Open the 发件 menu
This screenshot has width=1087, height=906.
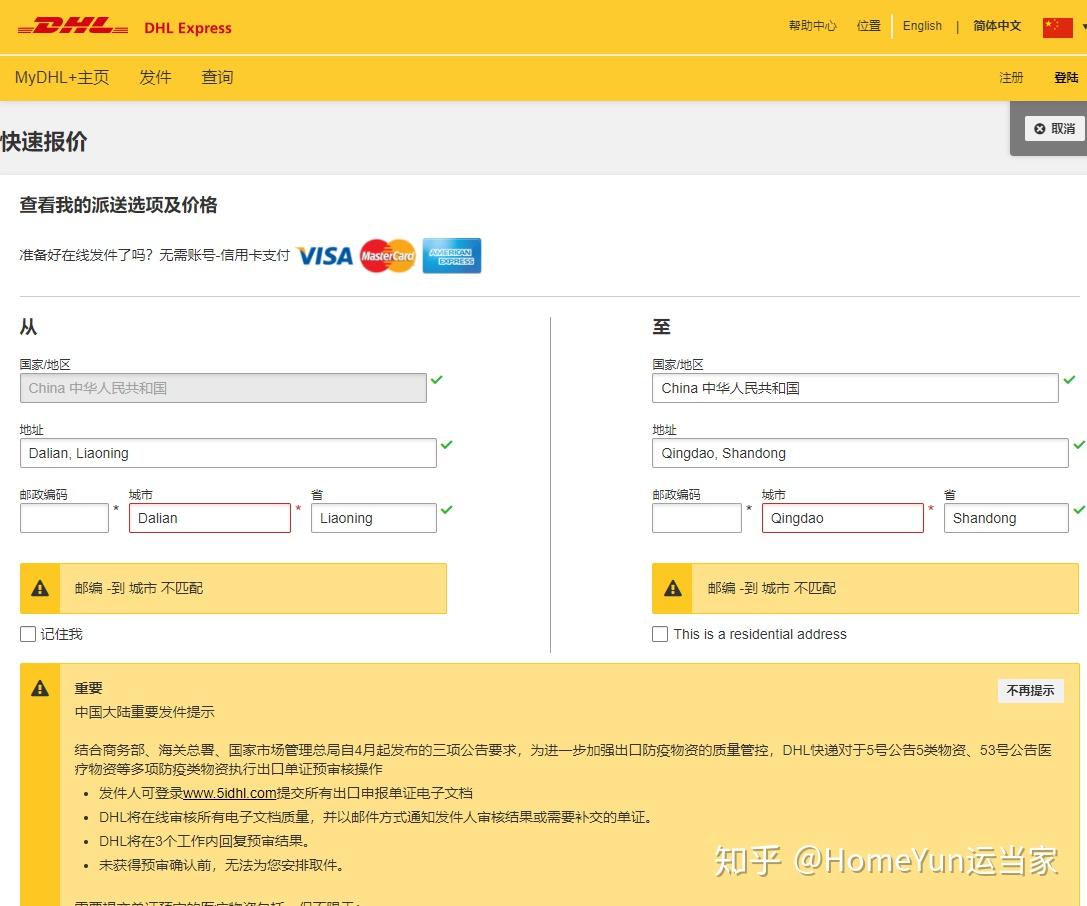(155, 77)
